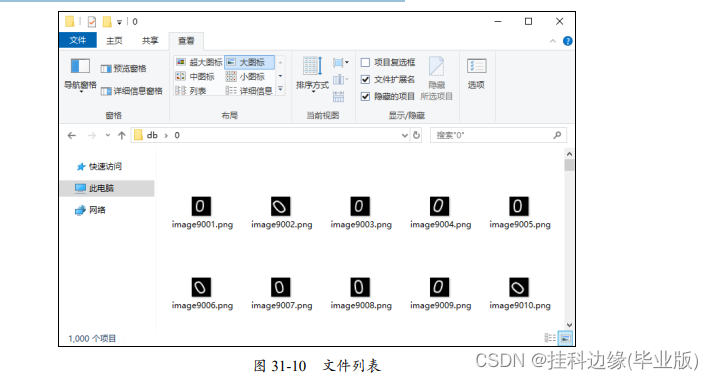
Task: Select Extra large icons (超大图标) layout
Action: pyautogui.click(x=199, y=62)
